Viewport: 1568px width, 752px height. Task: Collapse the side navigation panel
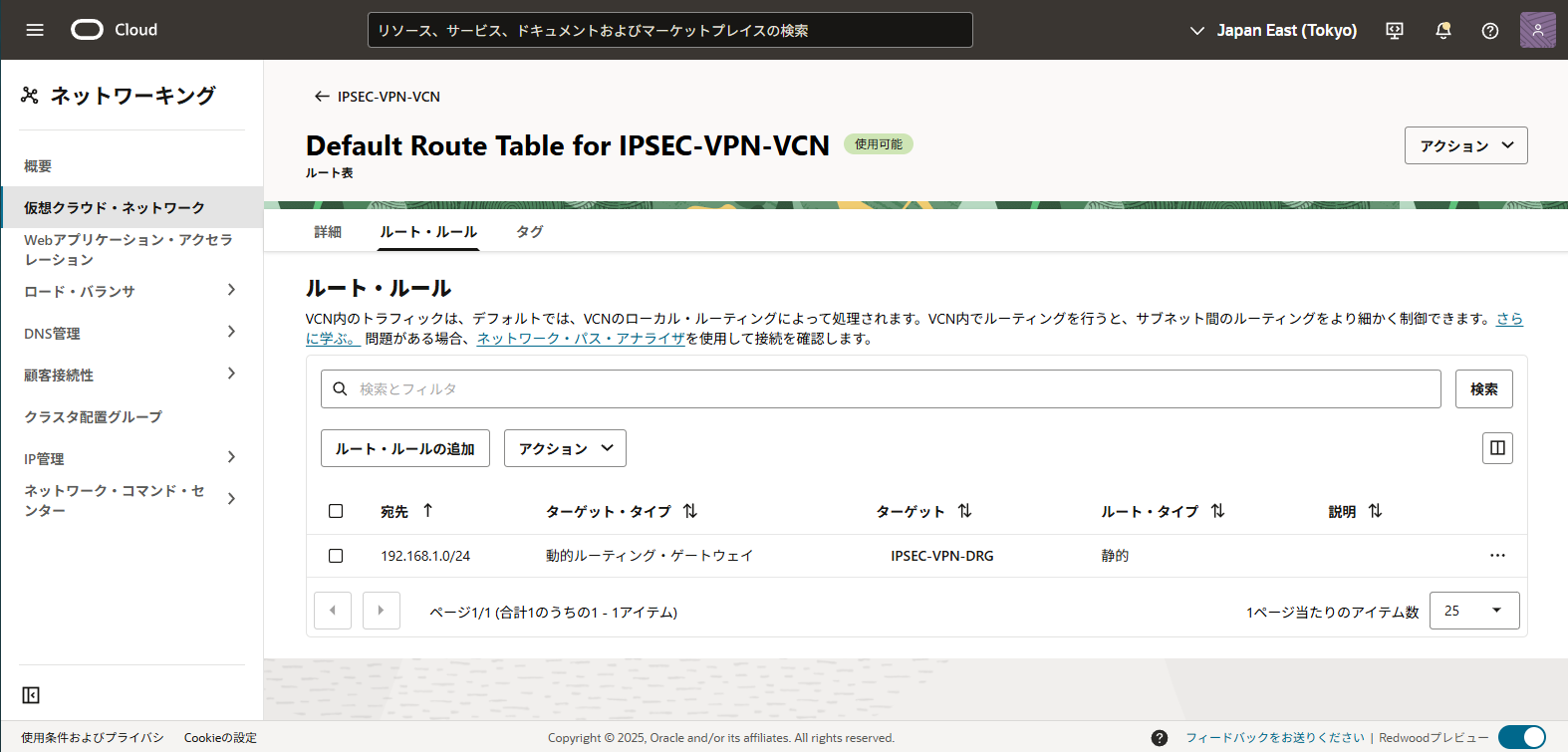tap(31, 695)
